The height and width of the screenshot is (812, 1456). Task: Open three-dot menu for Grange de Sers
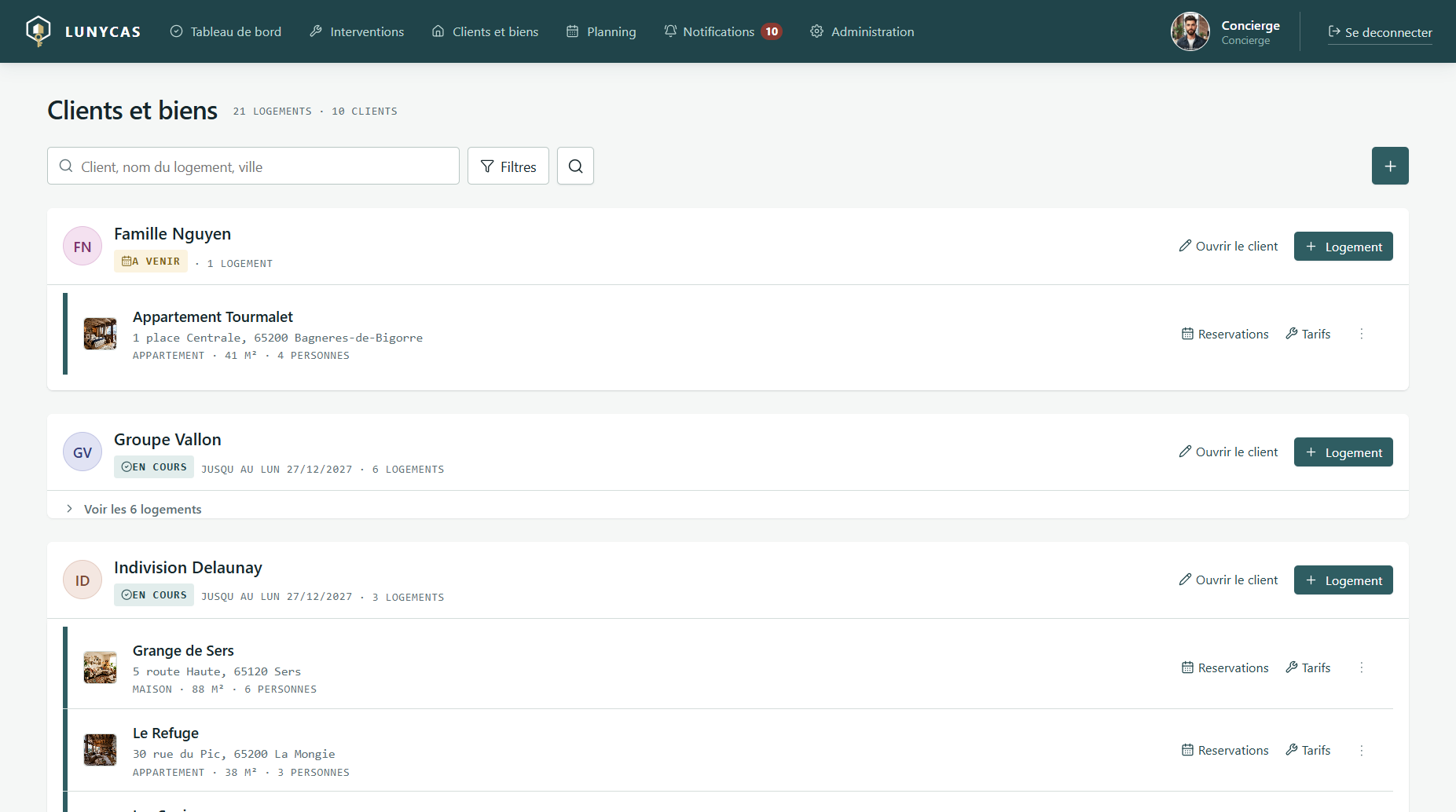point(1362,668)
